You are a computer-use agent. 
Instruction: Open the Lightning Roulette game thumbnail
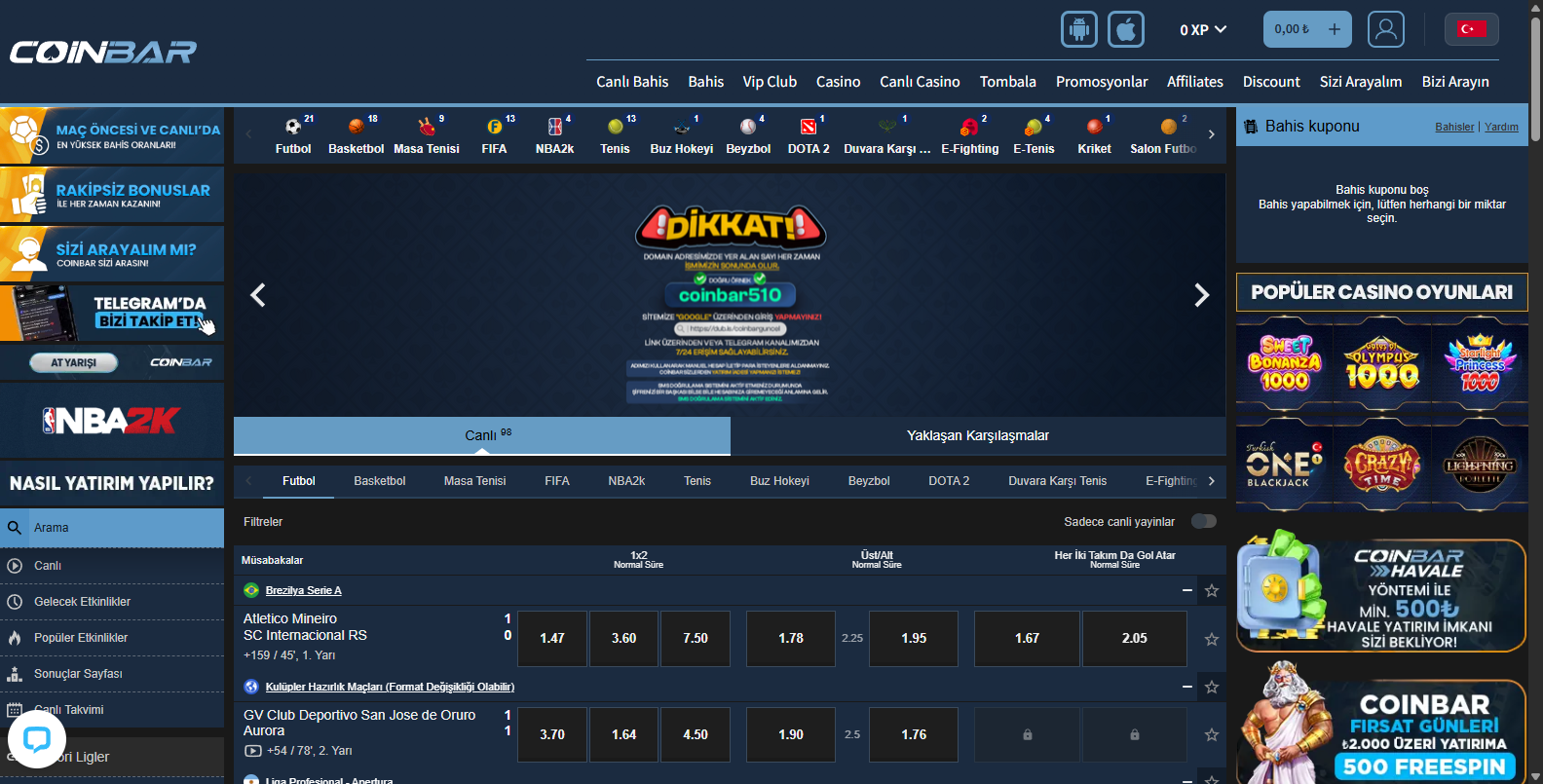coord(1479,465)
